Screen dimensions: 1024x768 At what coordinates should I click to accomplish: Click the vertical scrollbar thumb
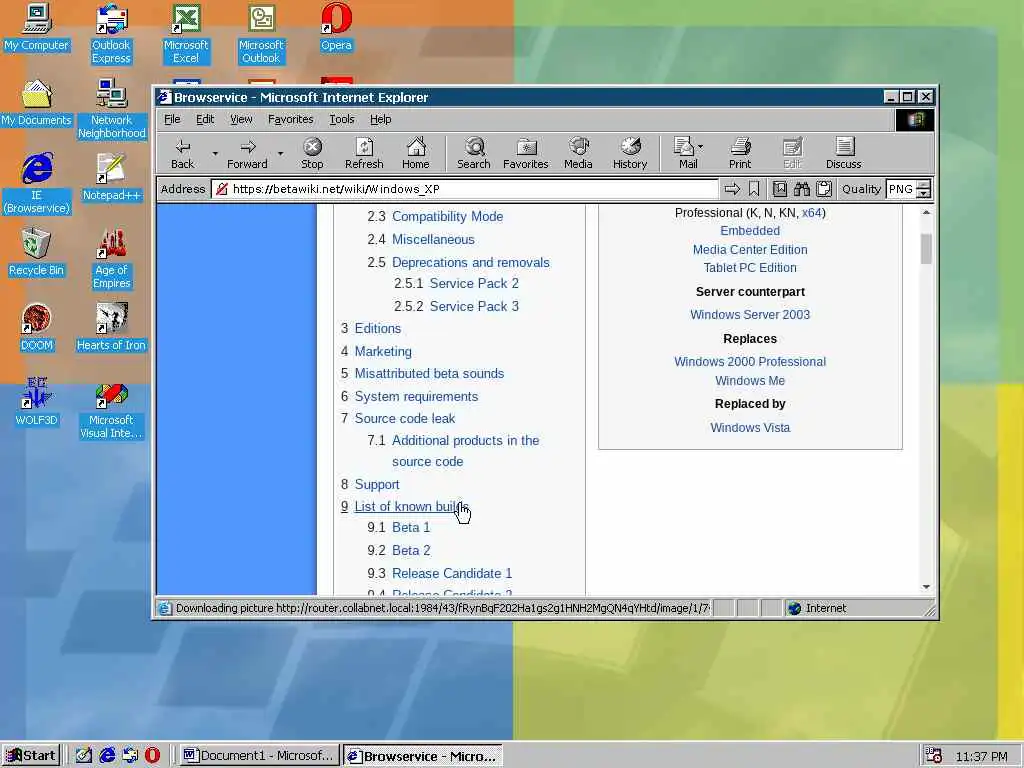point(926,249)
